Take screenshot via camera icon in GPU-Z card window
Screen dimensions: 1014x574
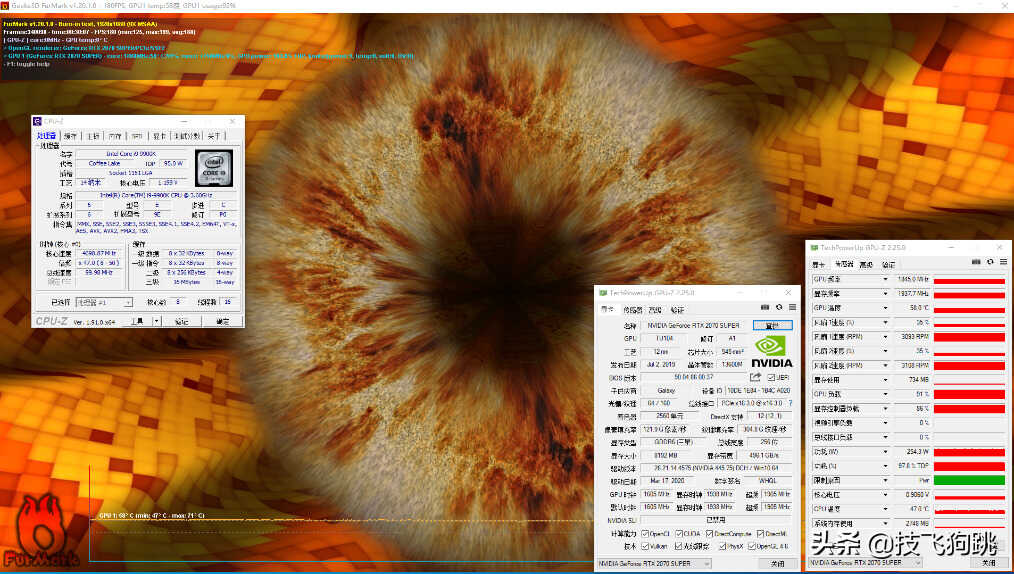[764, 308]
